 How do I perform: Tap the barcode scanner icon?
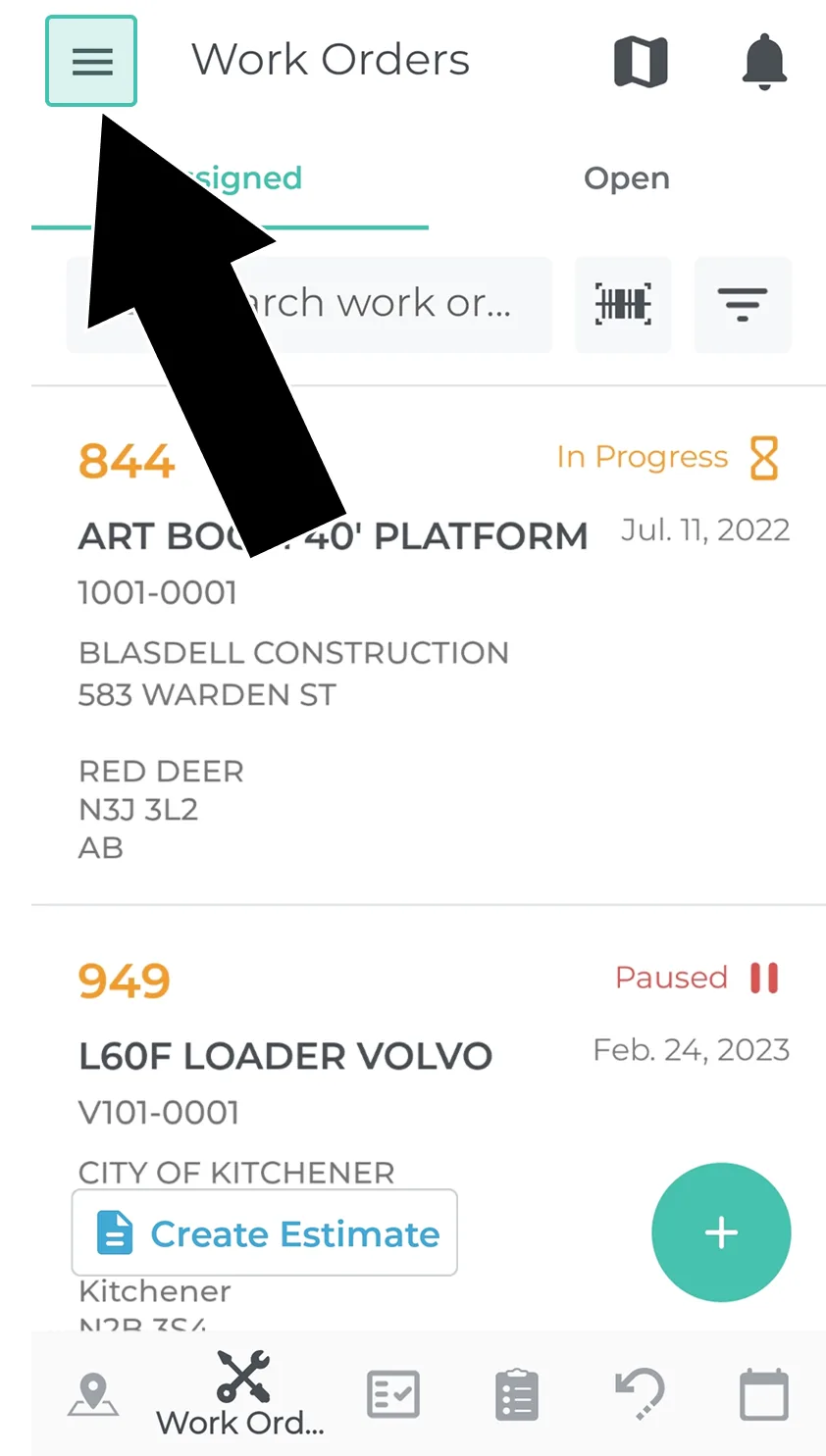click(623, 304)
